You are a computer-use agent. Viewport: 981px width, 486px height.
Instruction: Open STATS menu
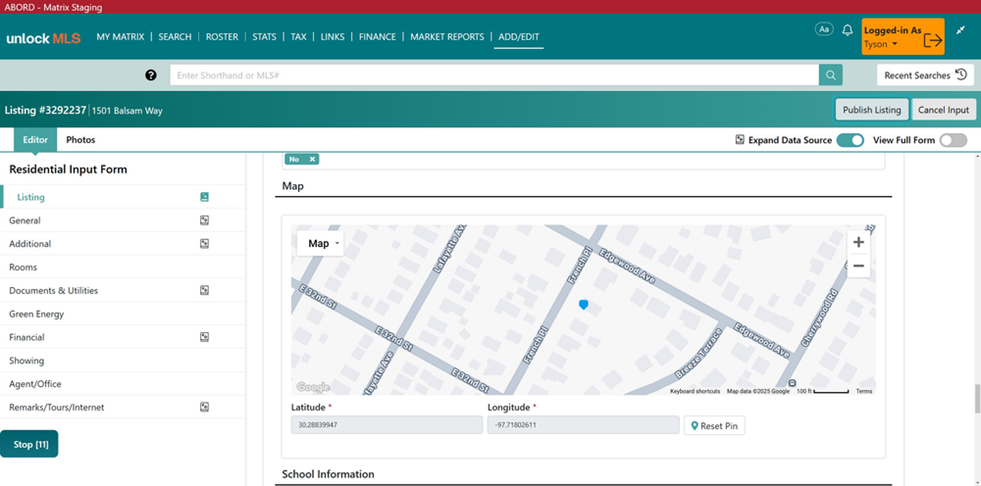[x=264, y=37]
